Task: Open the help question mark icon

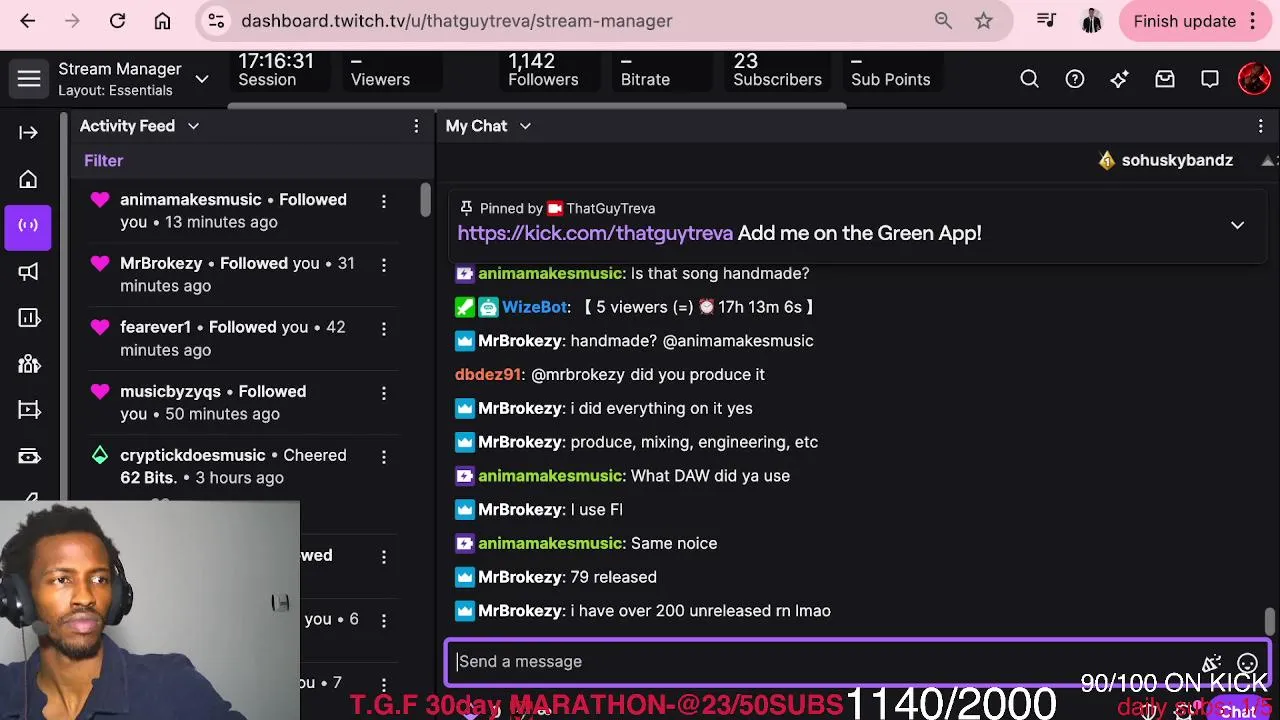Action: pos(1075,79)
